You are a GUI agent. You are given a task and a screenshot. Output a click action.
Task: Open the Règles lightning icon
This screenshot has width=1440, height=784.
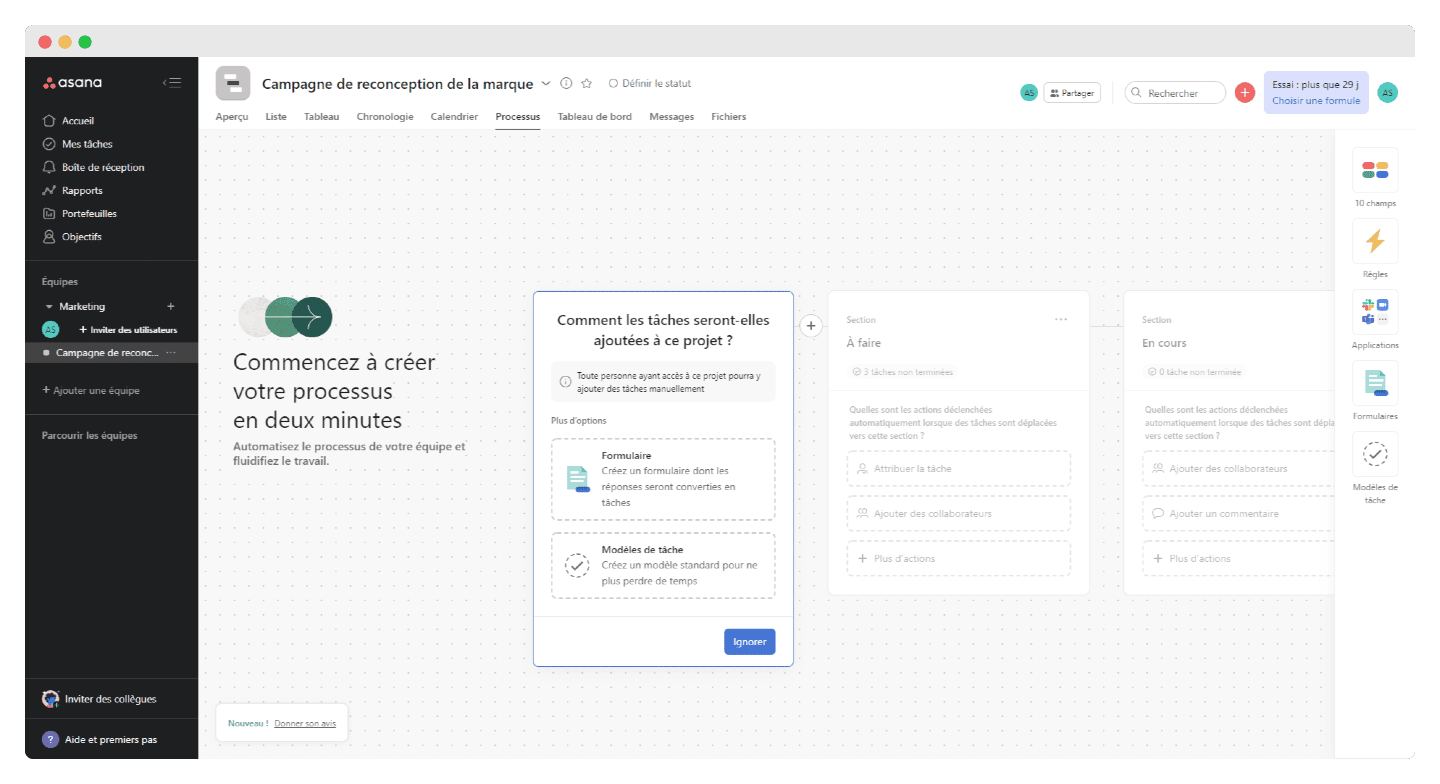(x=1375, y=241)
